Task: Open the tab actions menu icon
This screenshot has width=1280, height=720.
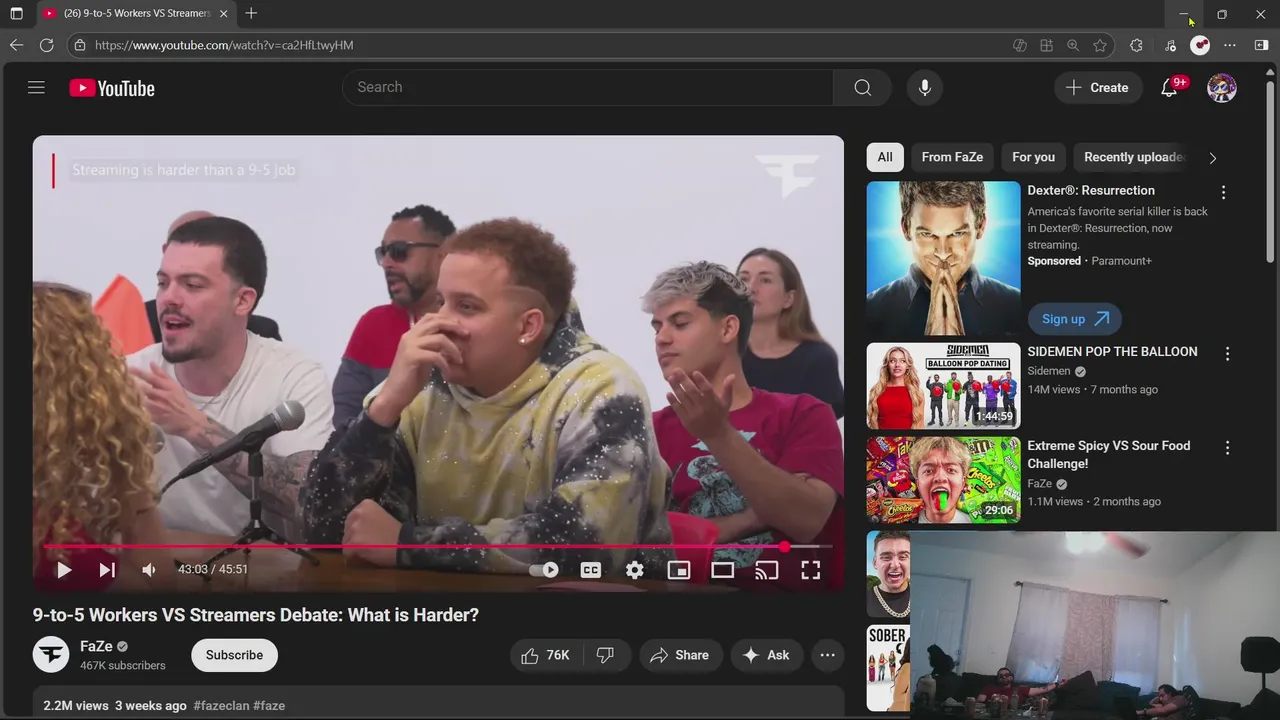Action: pos(16,14)
